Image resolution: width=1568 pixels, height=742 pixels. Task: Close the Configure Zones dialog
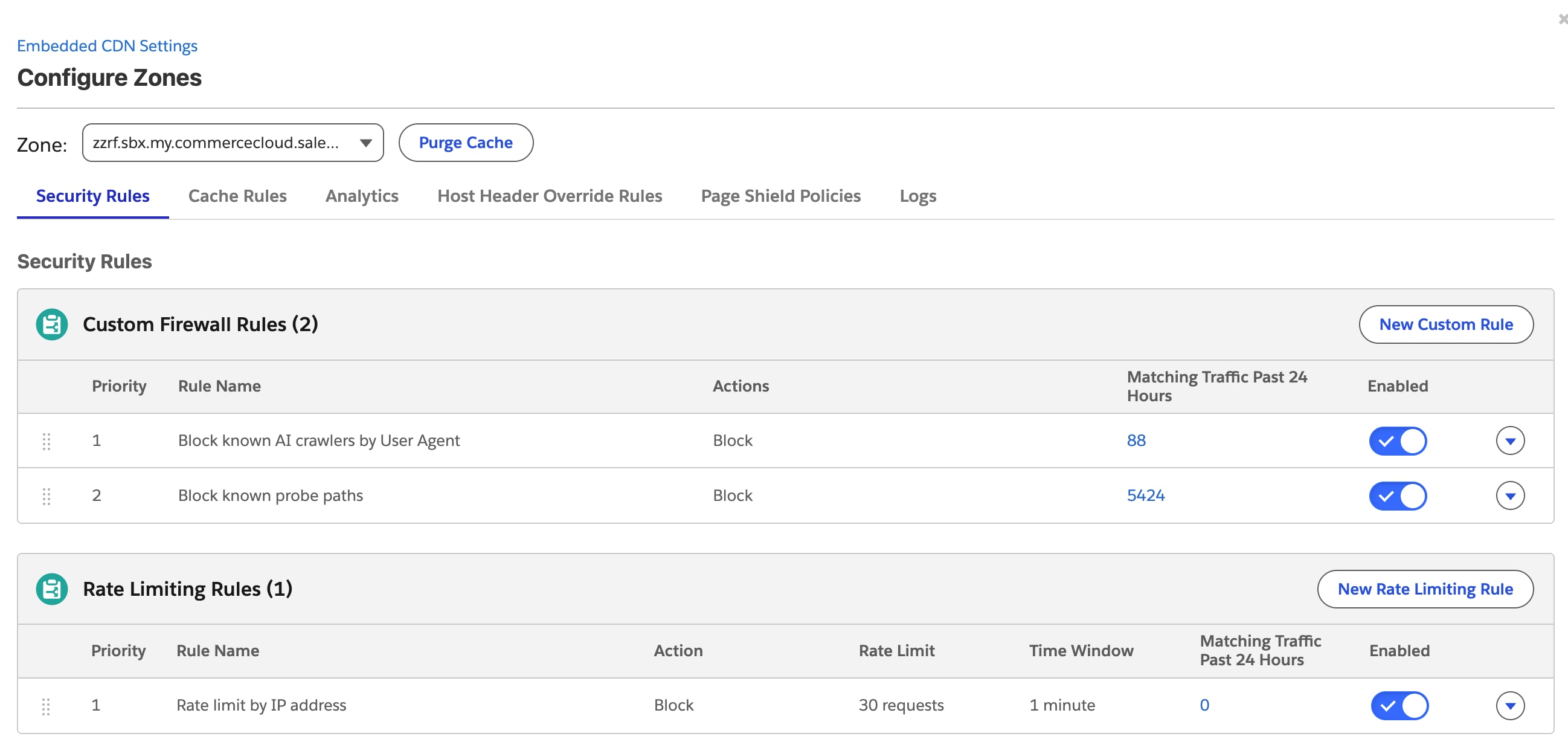pos(1562,19)
